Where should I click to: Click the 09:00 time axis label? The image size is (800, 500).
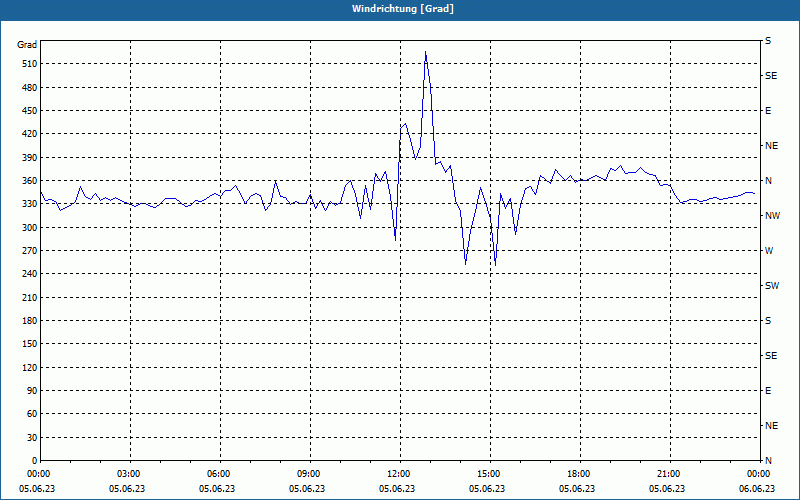click(x=307, y=473)
